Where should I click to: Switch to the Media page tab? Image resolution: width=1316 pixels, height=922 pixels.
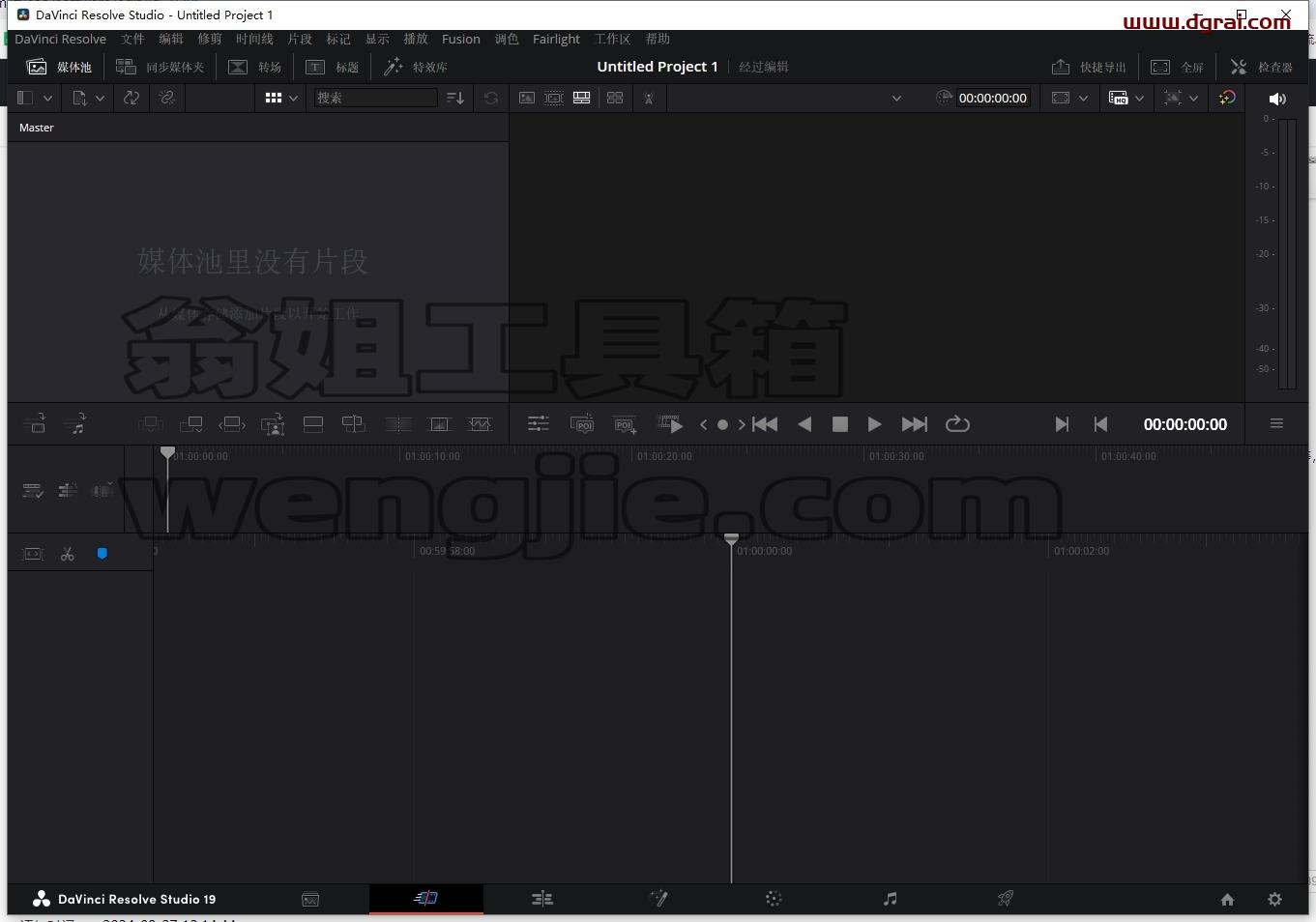[x=309, y=899]
